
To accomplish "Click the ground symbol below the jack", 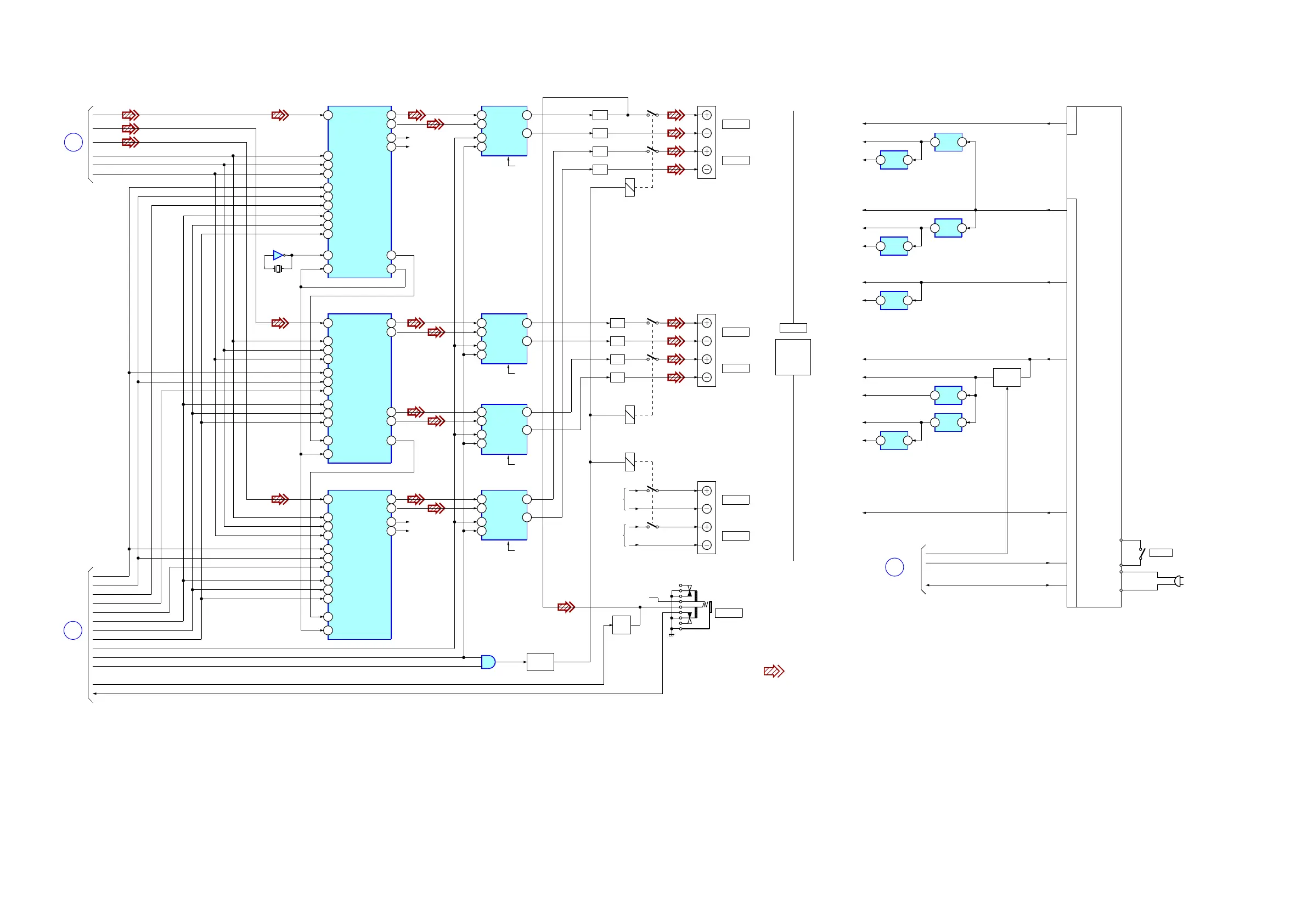I will [671, 634].
